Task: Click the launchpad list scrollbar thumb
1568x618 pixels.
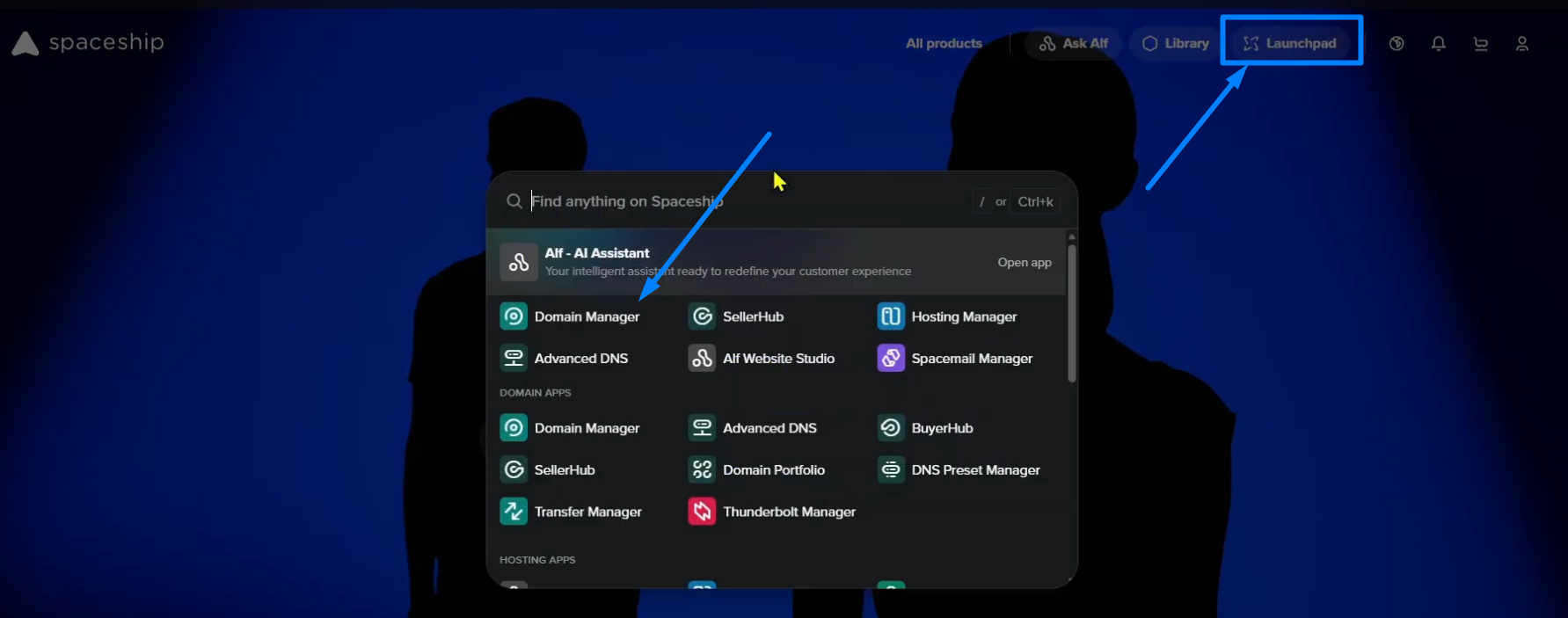Action: (x=1072, y=312)
